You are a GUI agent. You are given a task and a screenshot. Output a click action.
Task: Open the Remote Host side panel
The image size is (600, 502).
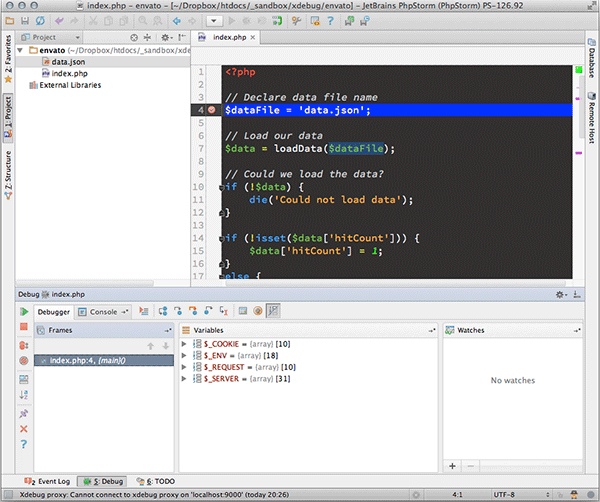[592, 118]
